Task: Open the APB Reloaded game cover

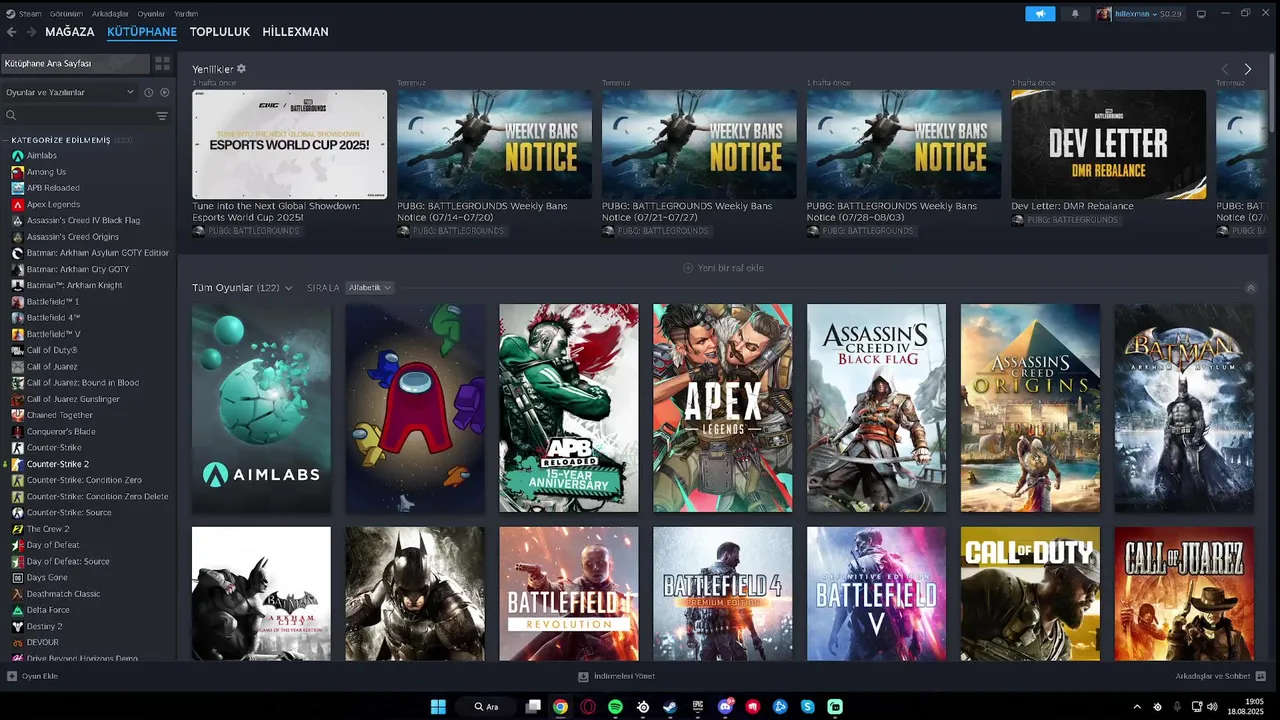Action: [x=569, y=408]
